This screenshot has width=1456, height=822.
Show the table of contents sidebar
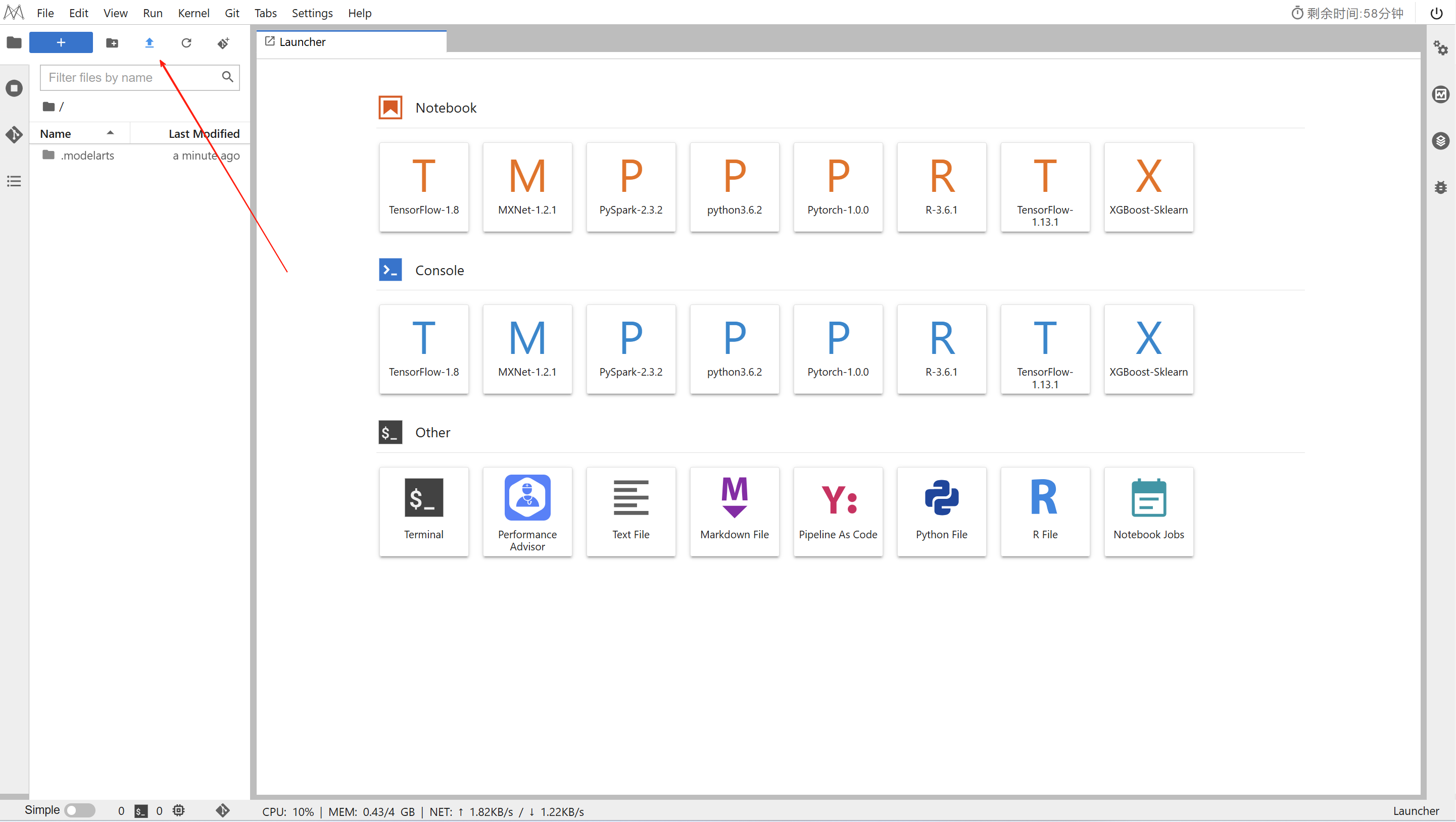pyautogui.click(x=14, y=181)
